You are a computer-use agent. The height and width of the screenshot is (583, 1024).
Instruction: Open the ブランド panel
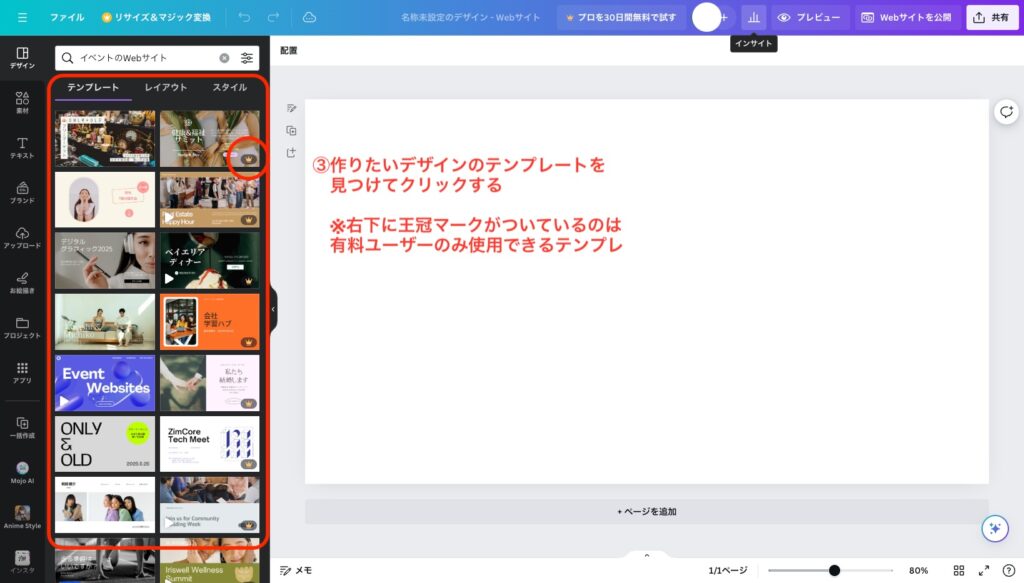22,193
